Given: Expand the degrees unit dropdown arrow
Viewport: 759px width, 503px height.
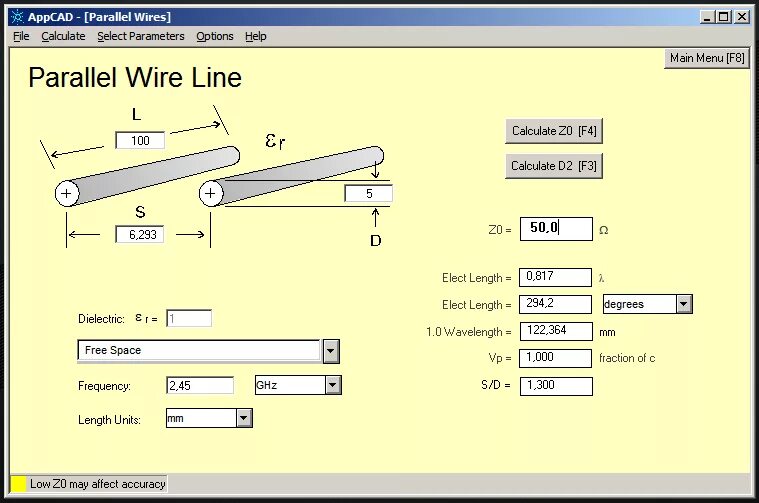Looking at the screenshot, I should [x=683, y=304].
